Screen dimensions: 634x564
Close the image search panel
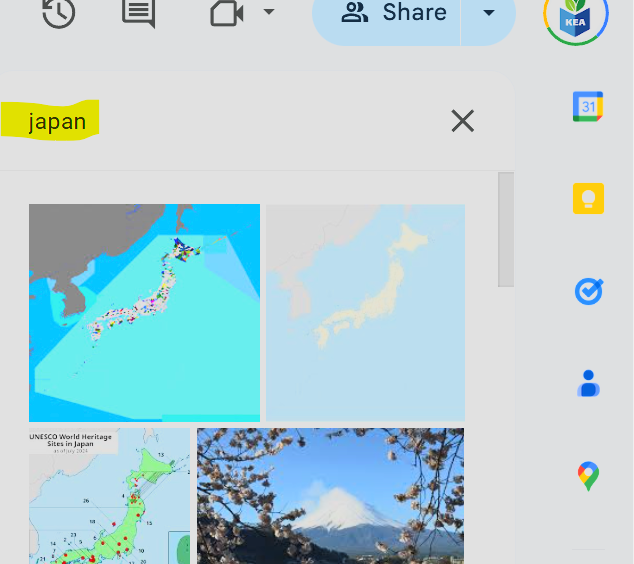pyautogui.click(x=463, y=120)
